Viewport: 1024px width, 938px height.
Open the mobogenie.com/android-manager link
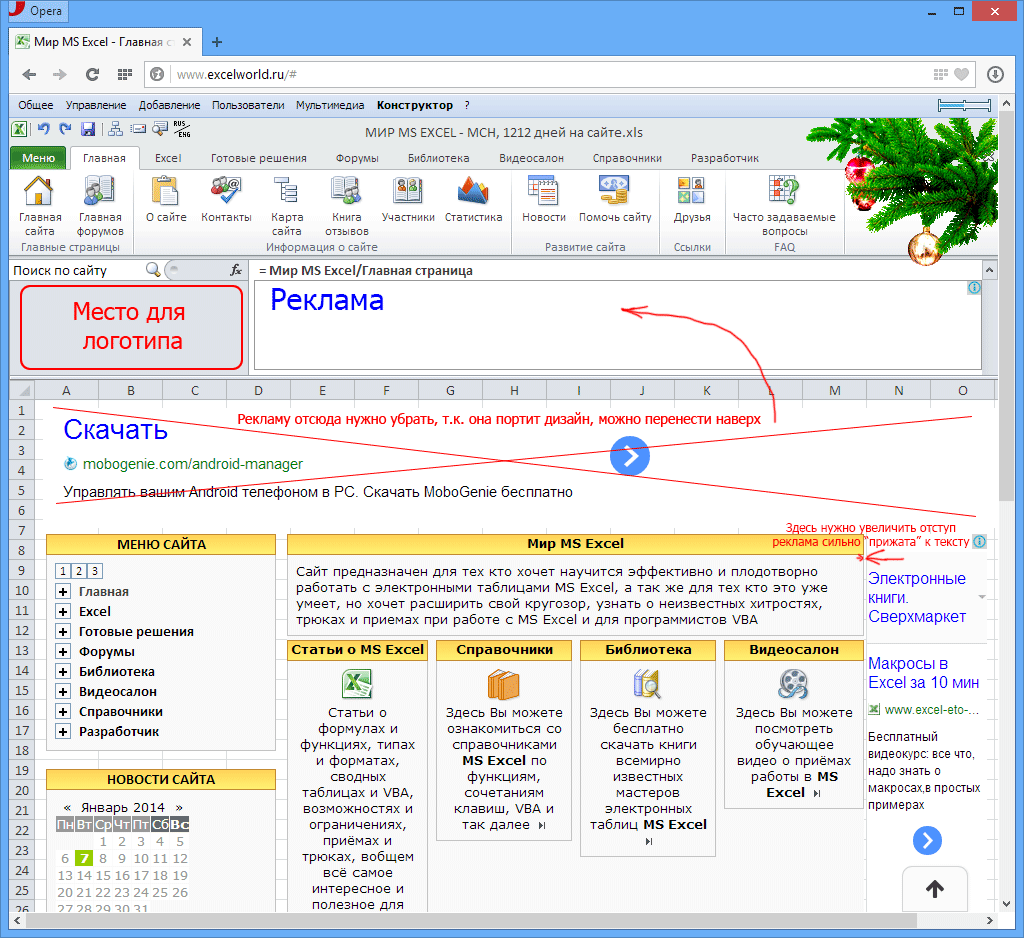pos(193,464)
